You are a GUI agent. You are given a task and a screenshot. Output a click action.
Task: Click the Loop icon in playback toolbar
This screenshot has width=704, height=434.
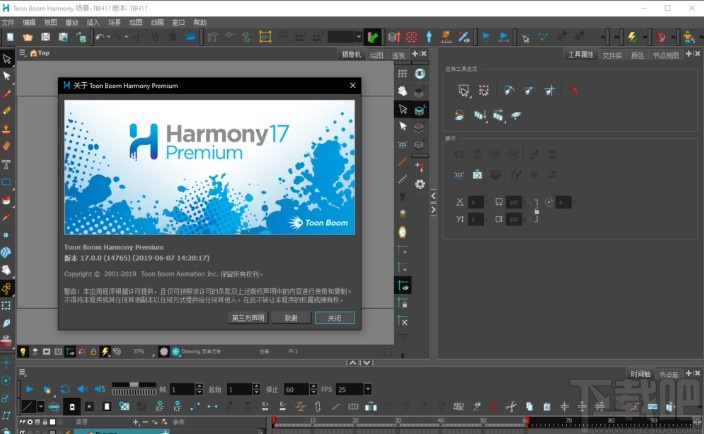(65, 389)
